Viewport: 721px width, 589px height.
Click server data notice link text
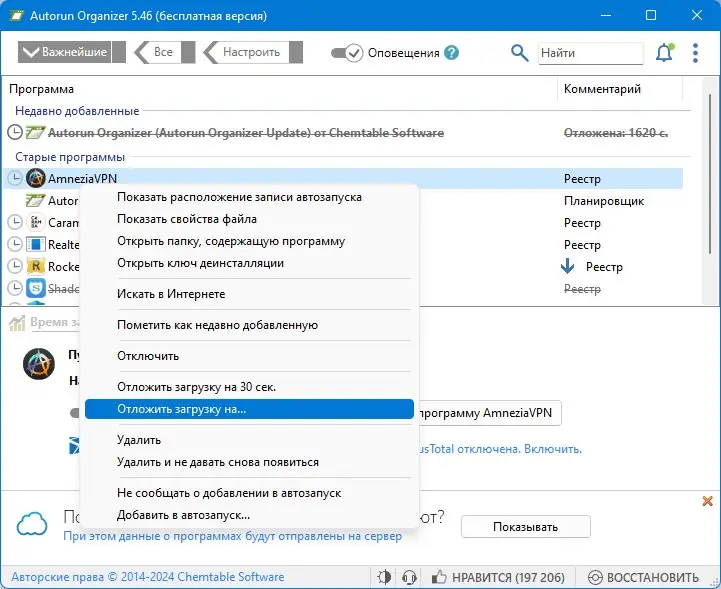(x=233, y=536)
